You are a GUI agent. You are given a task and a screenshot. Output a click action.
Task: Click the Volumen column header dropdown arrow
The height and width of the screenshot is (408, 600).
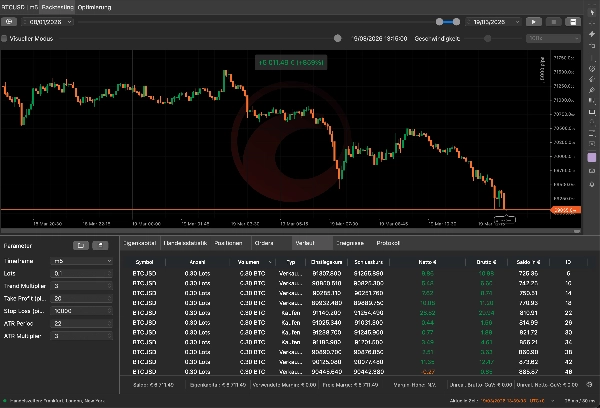270,262
